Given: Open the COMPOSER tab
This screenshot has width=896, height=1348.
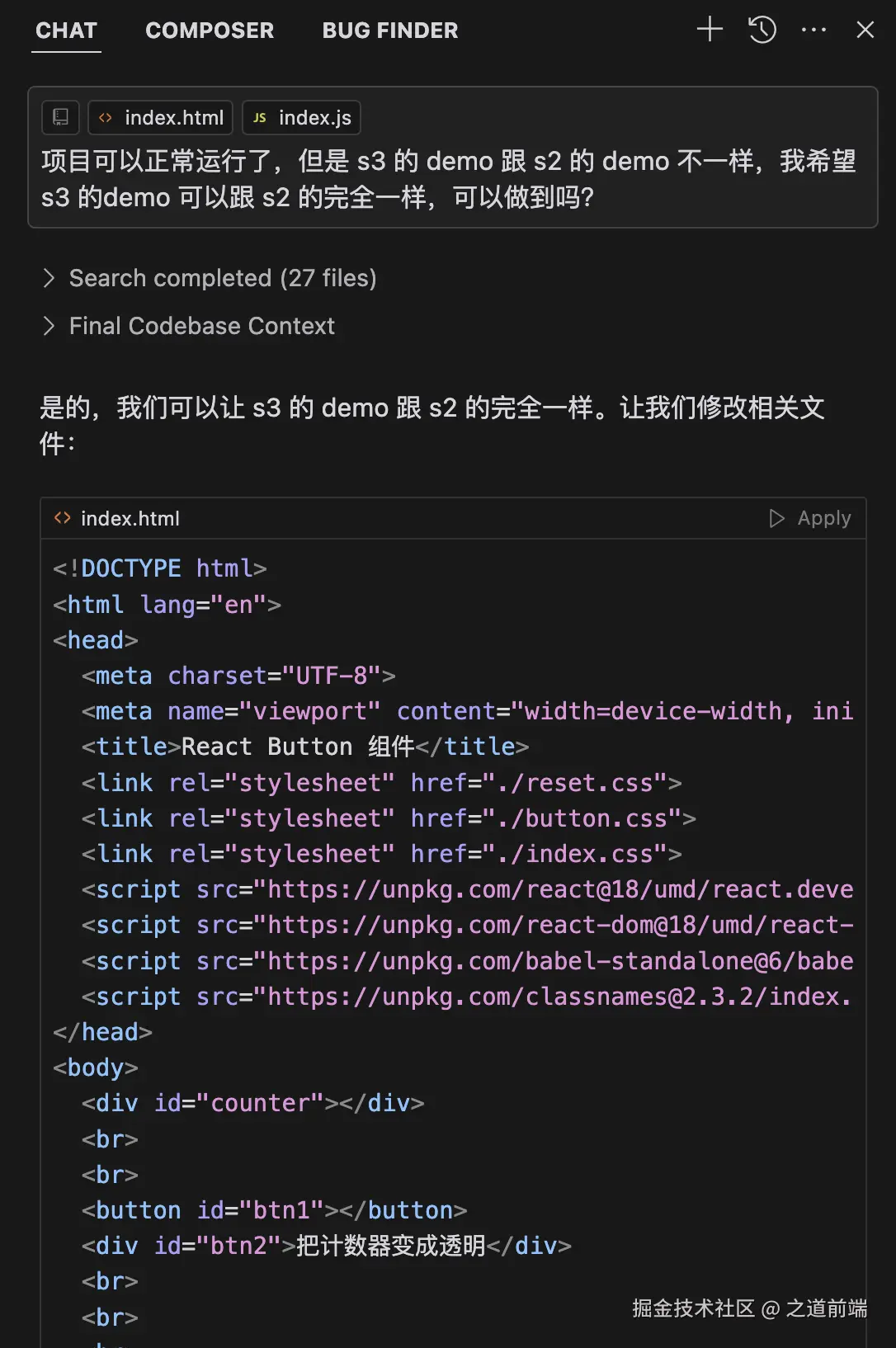Looking at the screenshot, I should click(210, 31).
